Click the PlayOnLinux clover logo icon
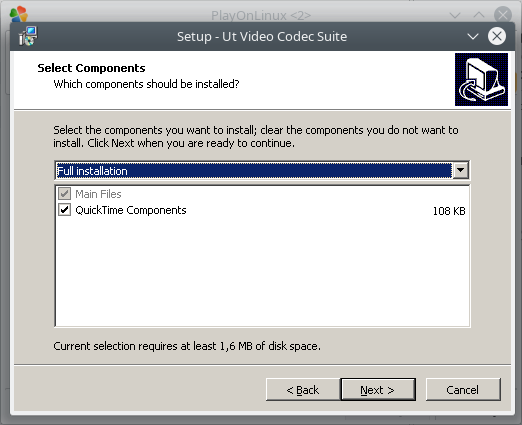Viewport: 522px width, 425px height. 19,14
